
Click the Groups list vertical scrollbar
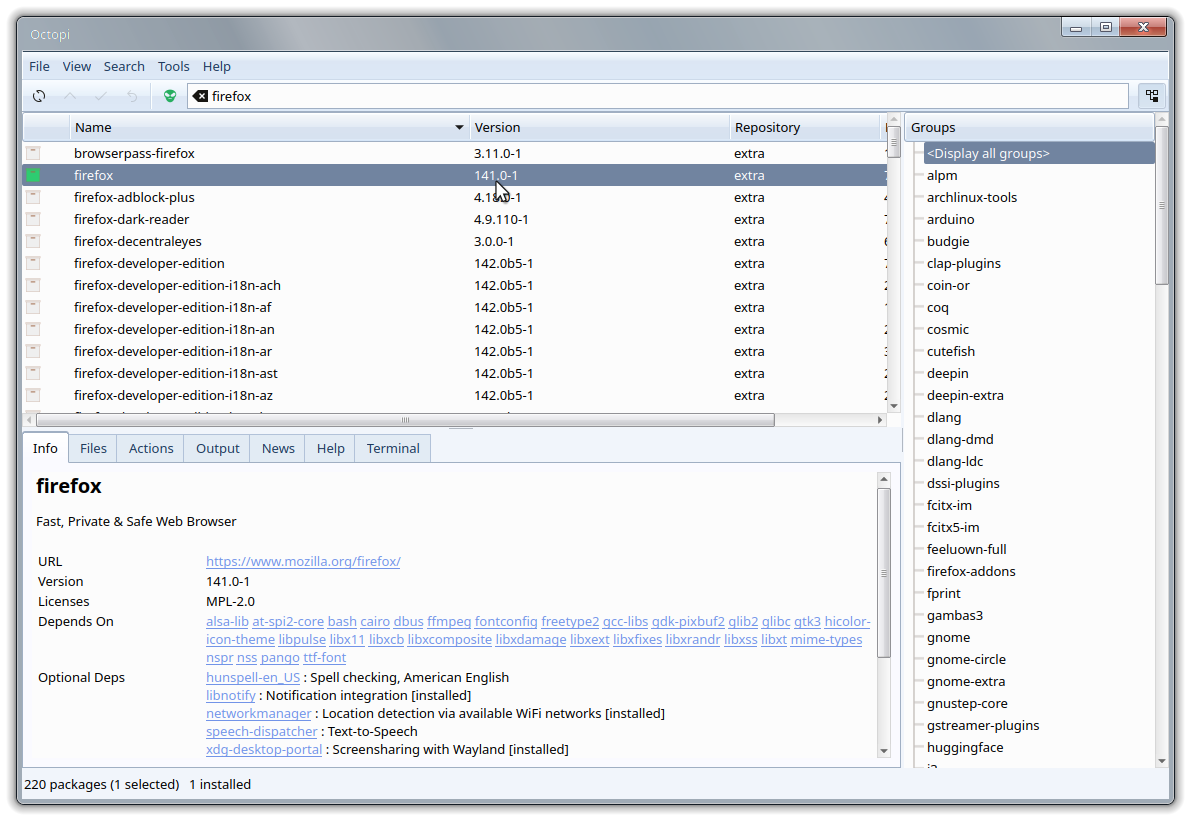pyautogui.click(x=1161, y=205)
